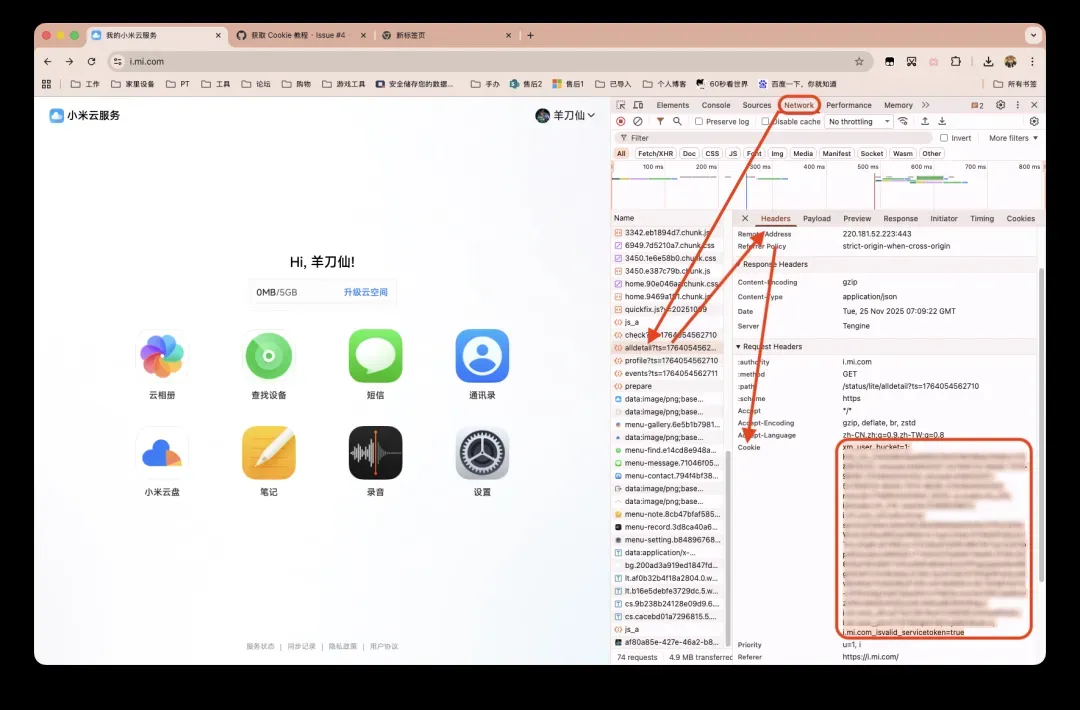The width and height of the screenshot is (1080, 710).
Task: Open the 查找设备 find device icon
Action: tap(269, 356)
